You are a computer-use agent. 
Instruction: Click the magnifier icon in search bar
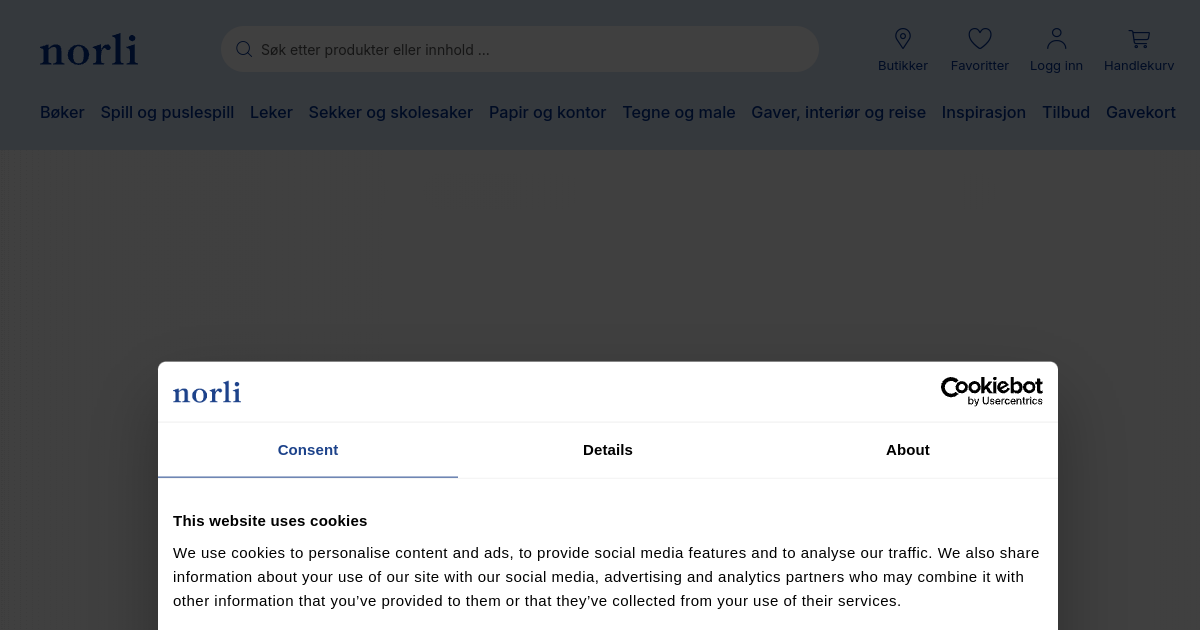point(244,49)
